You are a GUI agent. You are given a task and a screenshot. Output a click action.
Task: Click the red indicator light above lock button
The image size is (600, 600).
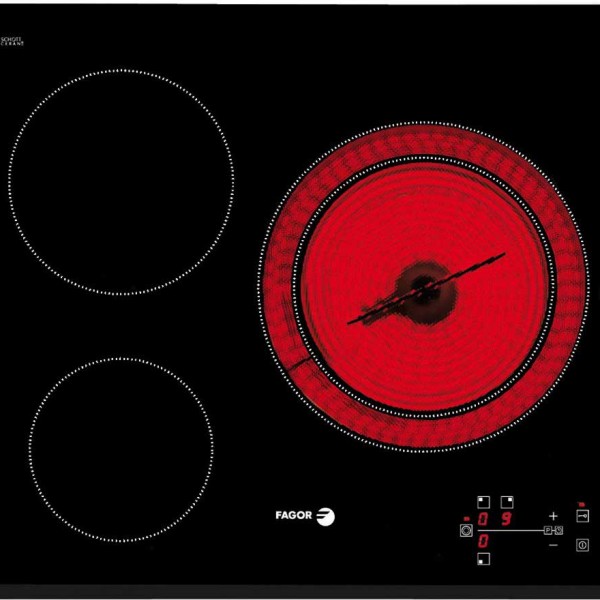click(x=581, y=502)
